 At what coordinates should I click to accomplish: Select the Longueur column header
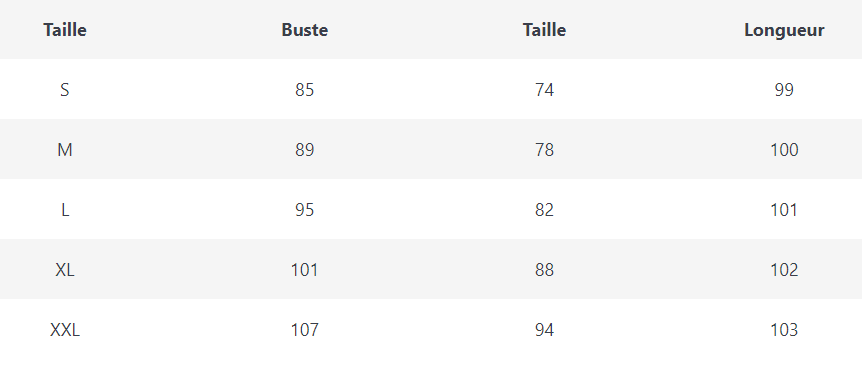pyautogui.click(x=784, y=30)
